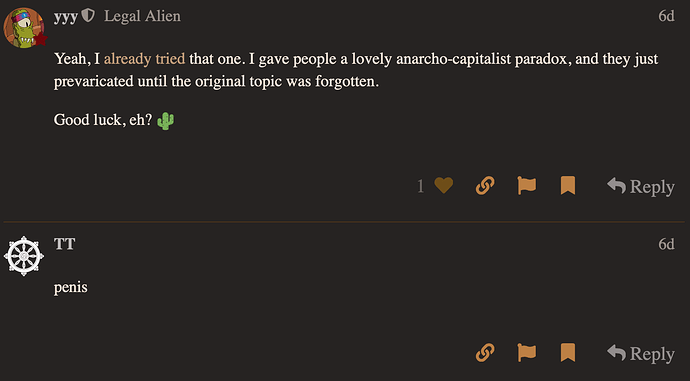Flag TT's post
690x381 pixels.
(527, 352)
